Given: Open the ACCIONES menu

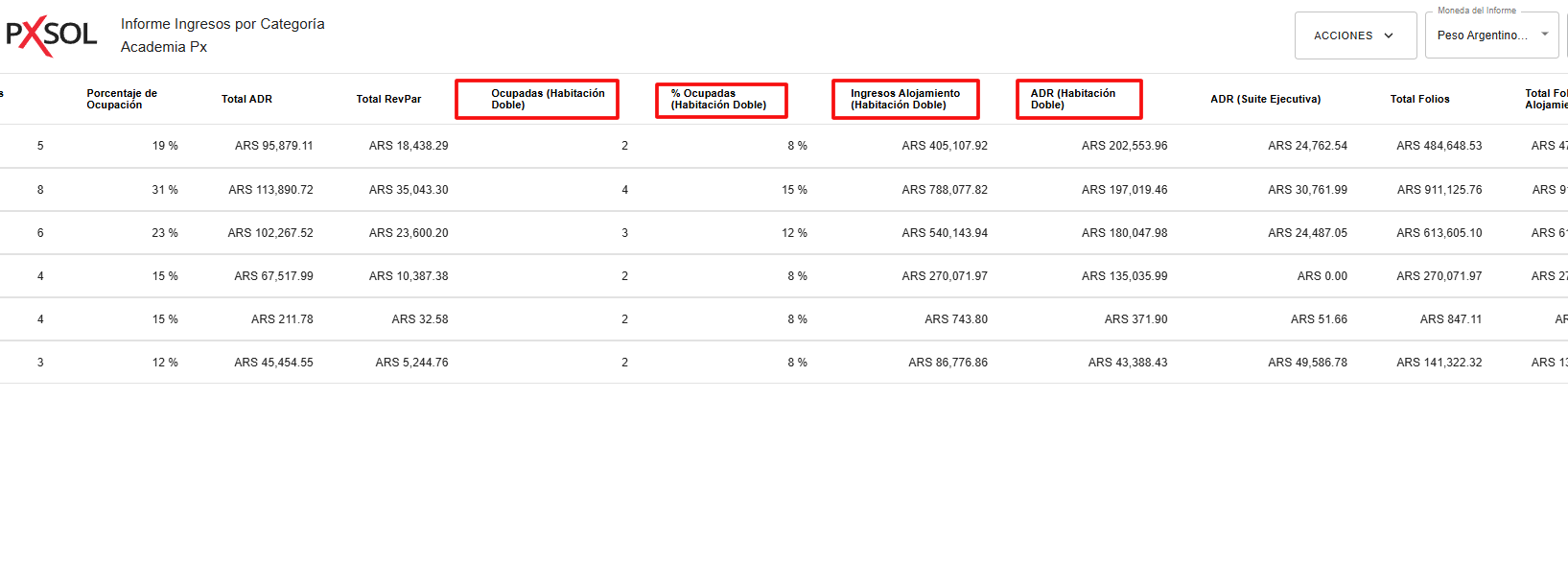Looking at the screenshot, I should pos(1354,35).
